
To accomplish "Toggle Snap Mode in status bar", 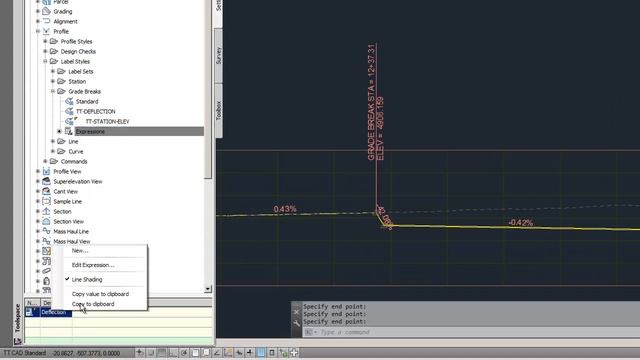I will pyautogui.click(x=151, y=353).
